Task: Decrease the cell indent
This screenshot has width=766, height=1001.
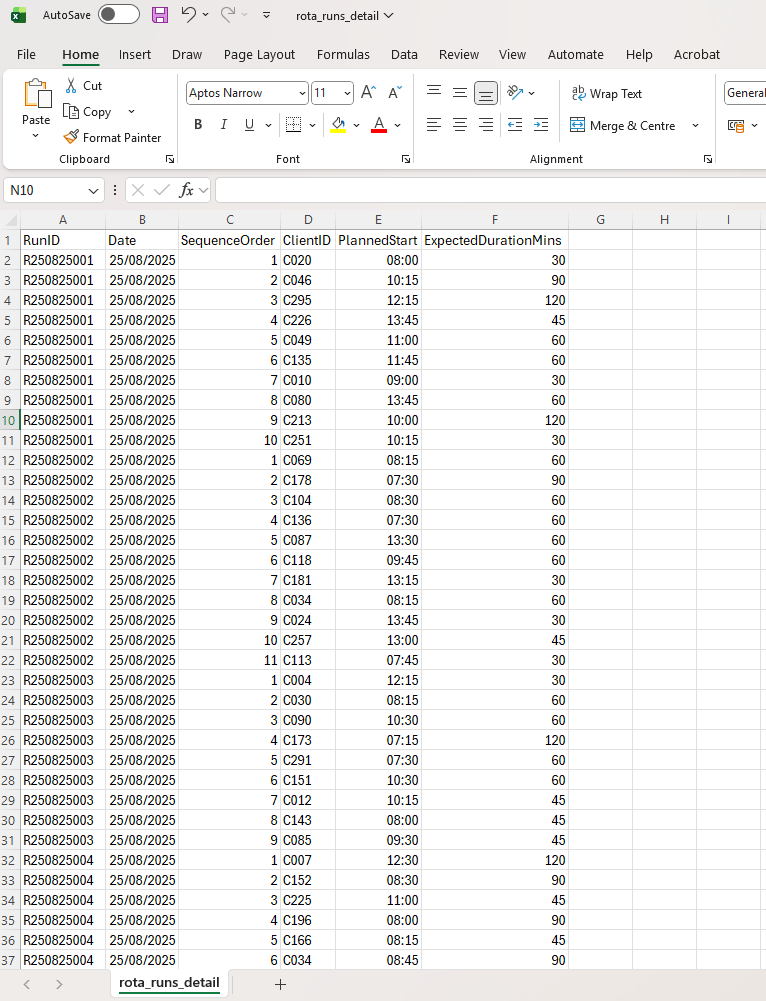Action: 515,124
